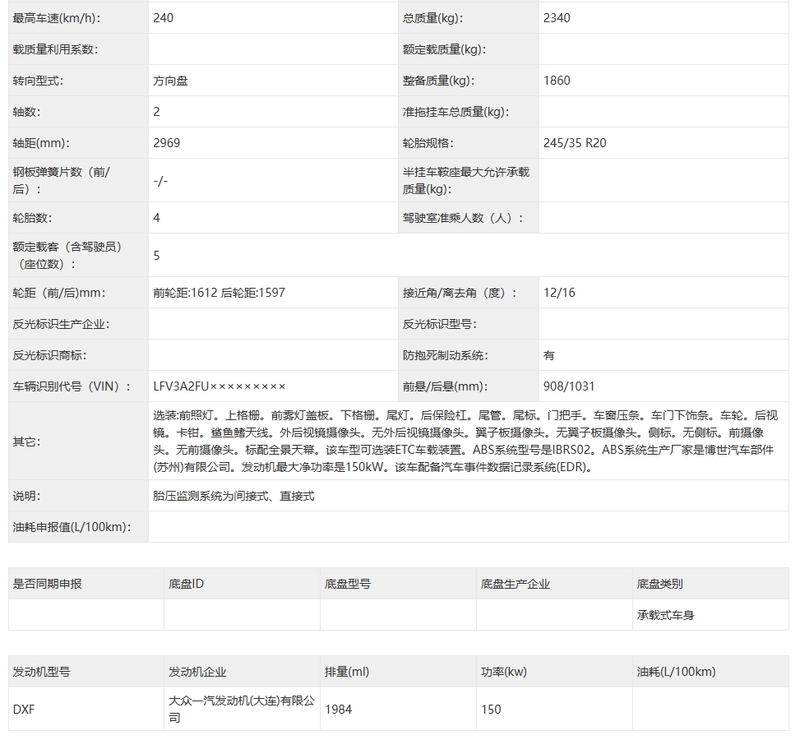Click the leaf spring value -/-
This screenshot has height=740, width=800.
tap(160, 181)
